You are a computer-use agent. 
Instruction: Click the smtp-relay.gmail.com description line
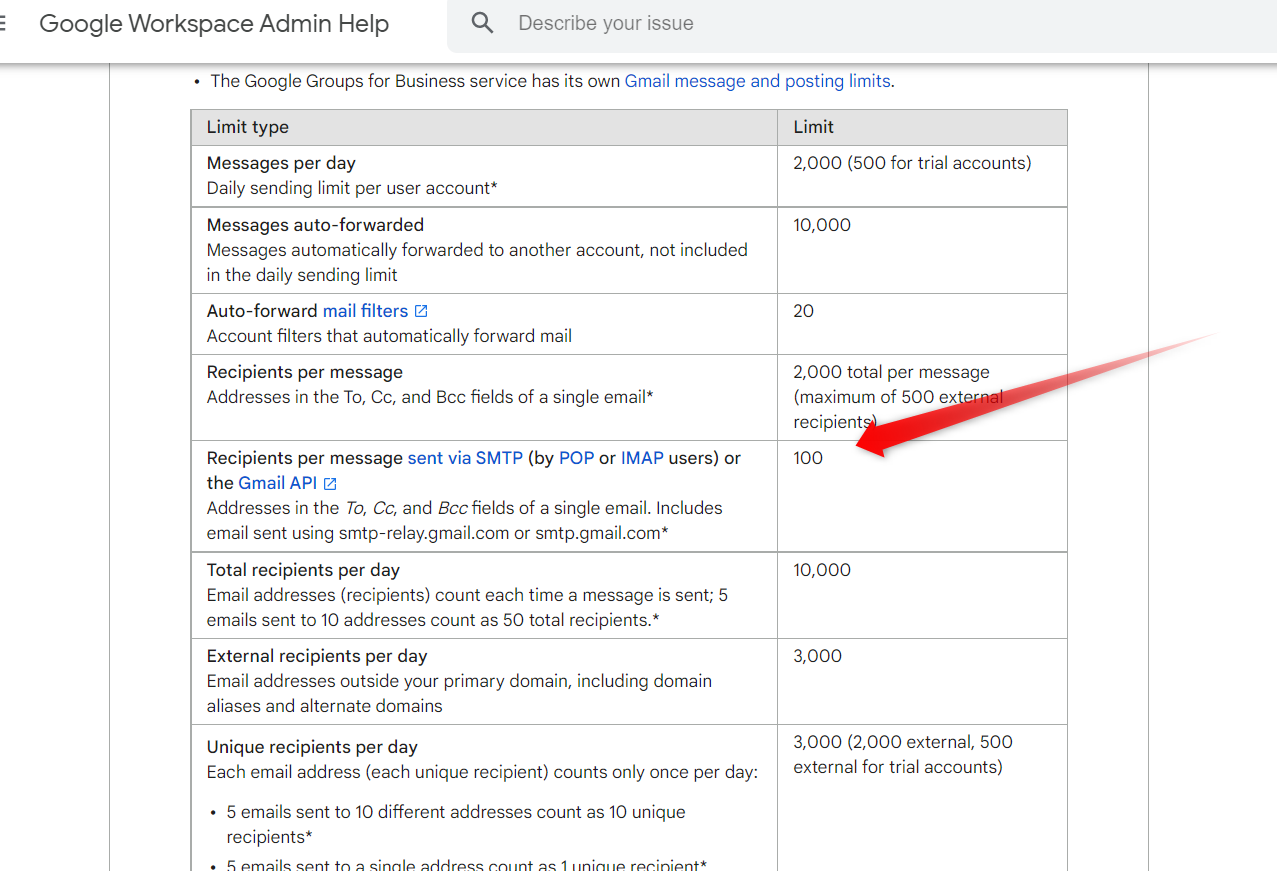(438, 533)
